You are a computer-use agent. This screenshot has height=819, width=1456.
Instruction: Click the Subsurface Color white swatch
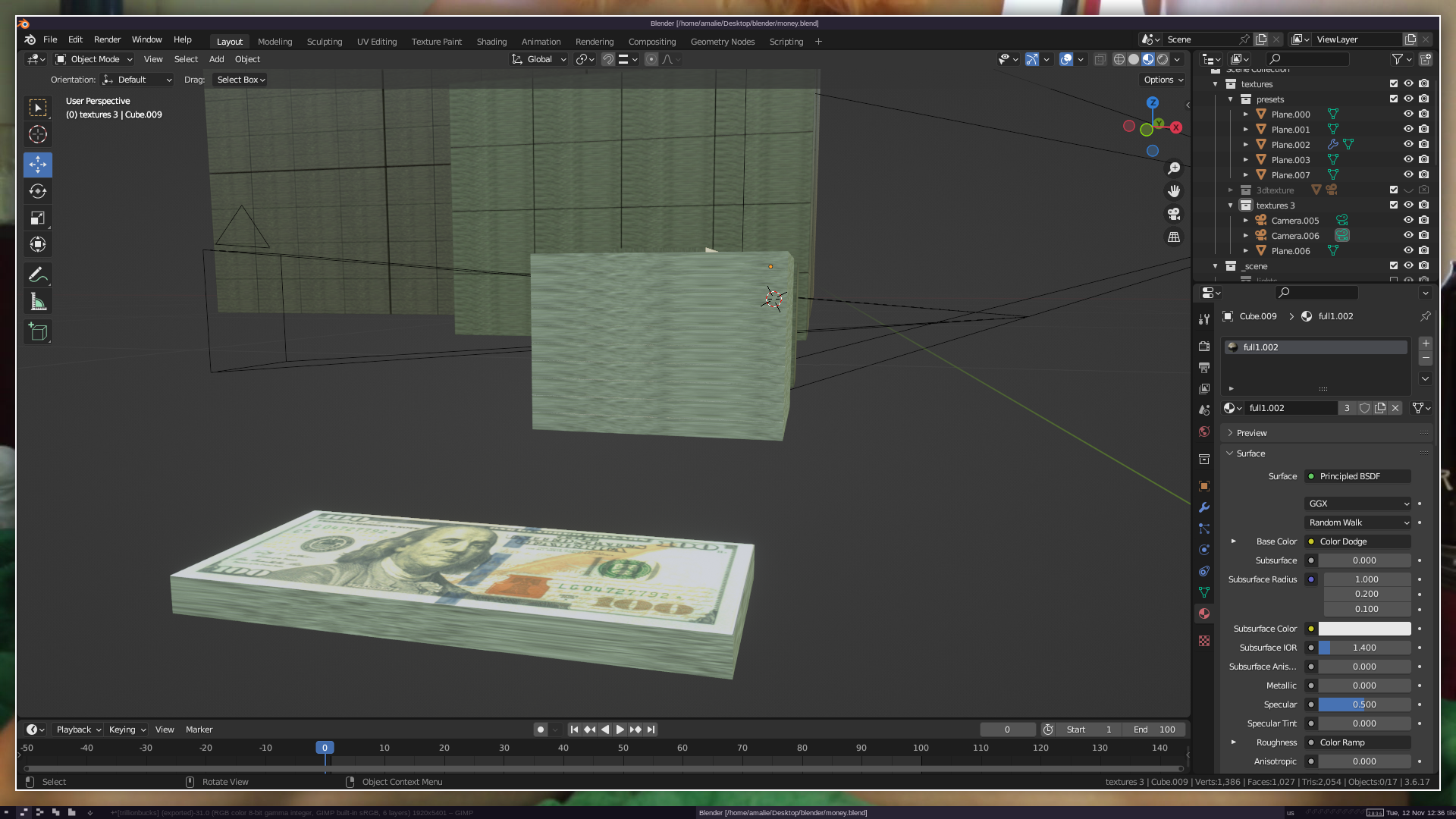click(x=1364, y=629)
